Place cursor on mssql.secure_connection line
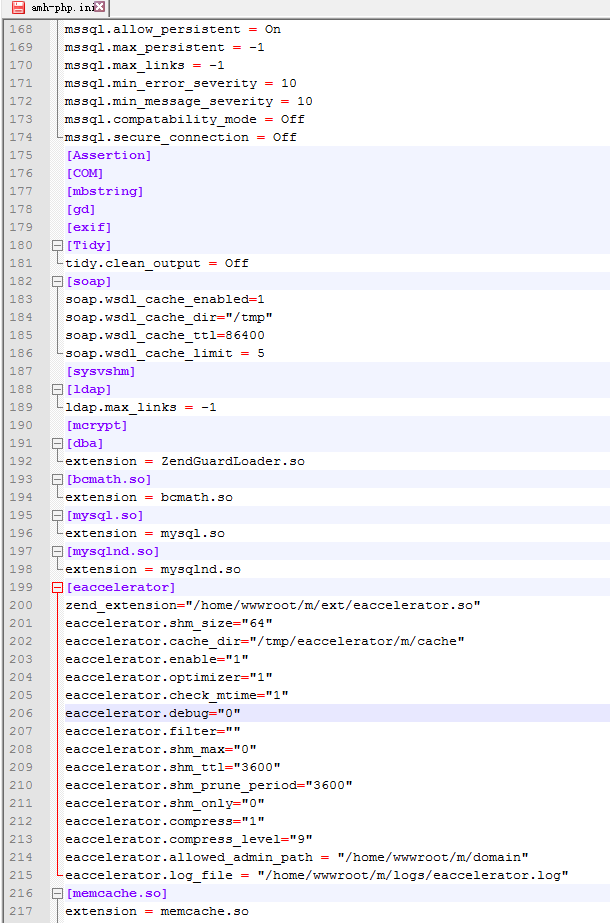 click(x=180, y=137)
